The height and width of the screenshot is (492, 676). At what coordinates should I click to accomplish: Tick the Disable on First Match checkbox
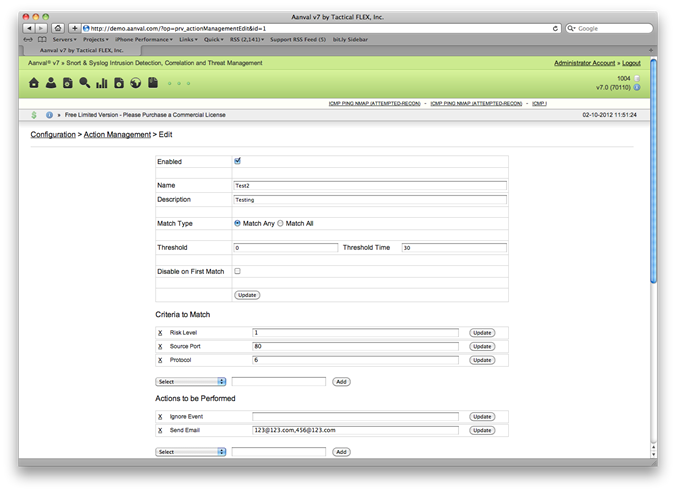(237, 271)
